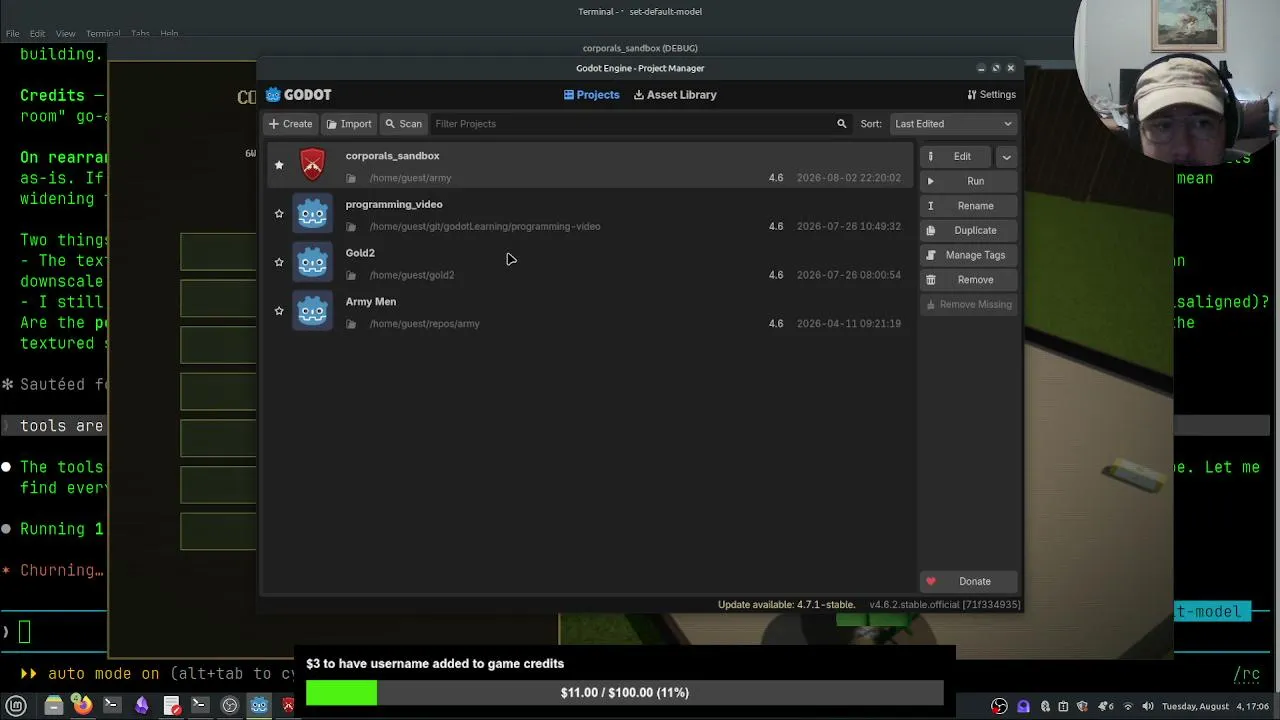Viewport: 1280px width, 720px height.
Task: Open the Sort dropdown set to Last Edited
Action: 953,124
